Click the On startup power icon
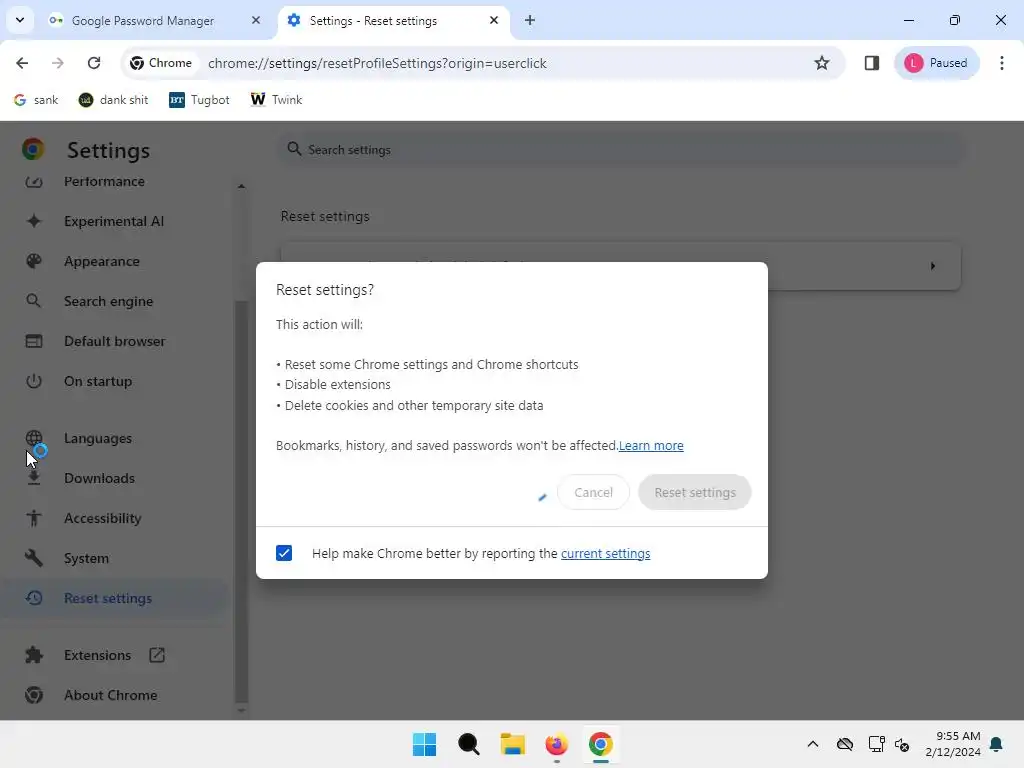The height and width of the screenshot is (768, 1024). tap(33, 381)
